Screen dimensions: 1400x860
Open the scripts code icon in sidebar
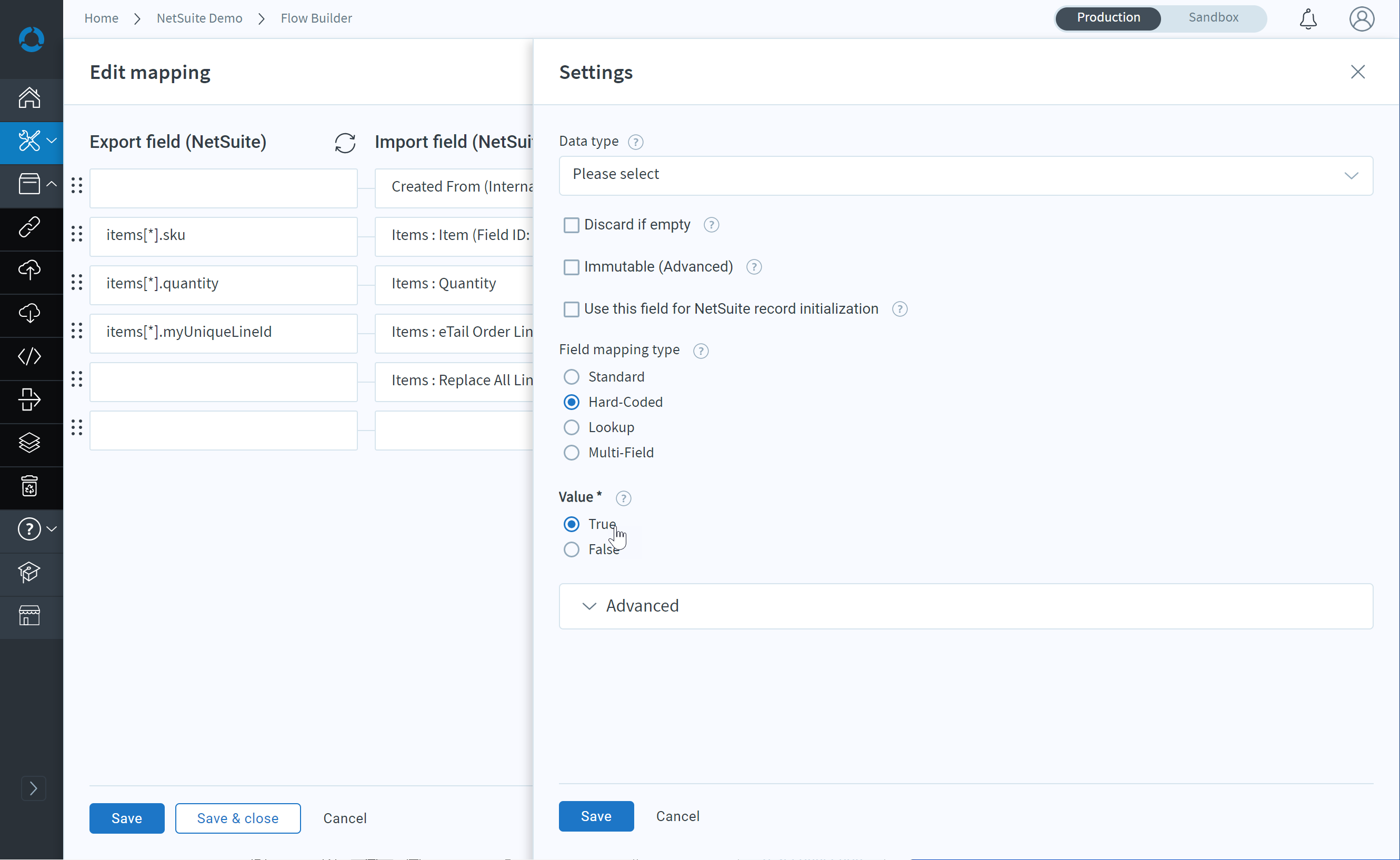tap(29, 357)
